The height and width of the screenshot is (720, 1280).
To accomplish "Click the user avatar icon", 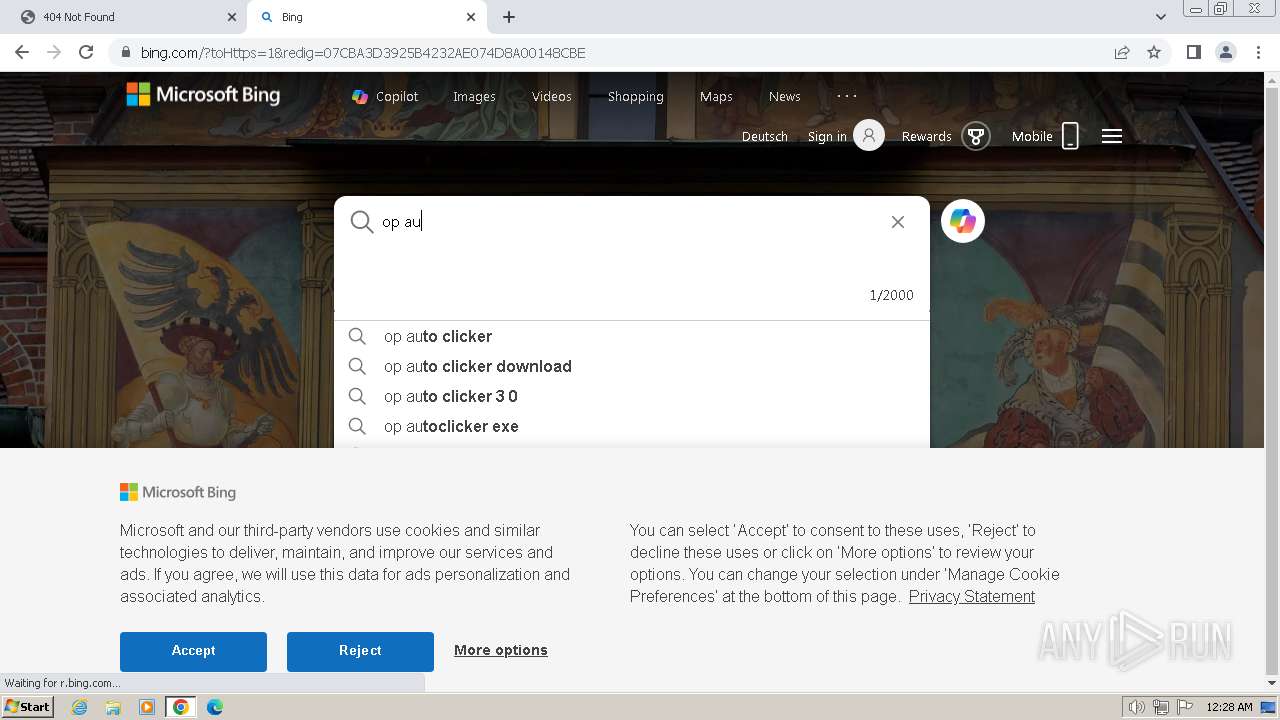I will tap(869, 135).
